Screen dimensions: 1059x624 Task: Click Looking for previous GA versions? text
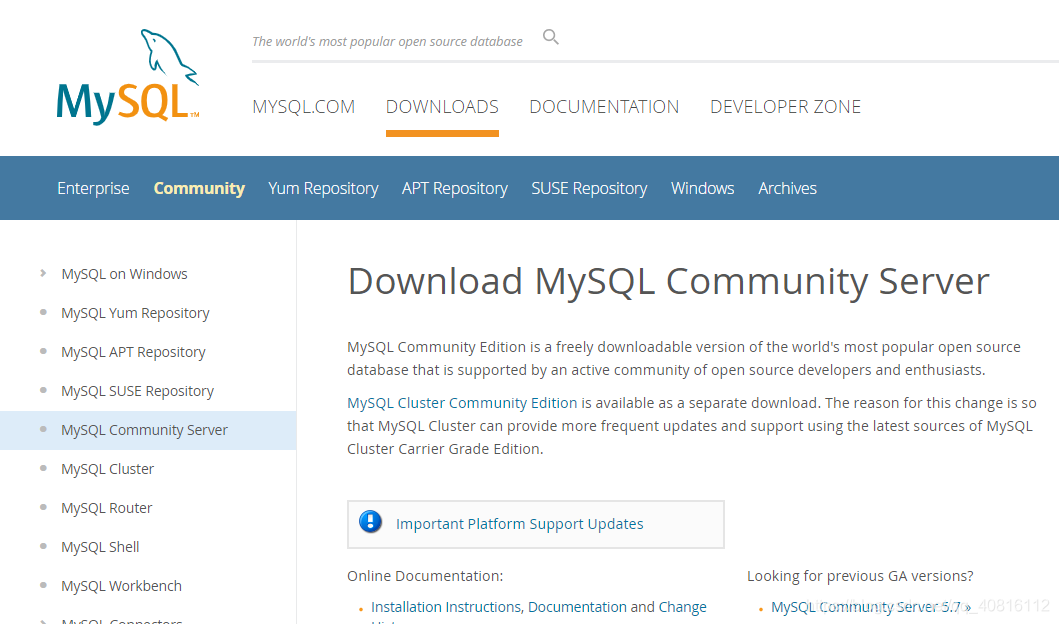pyautogui.click(x=860, y=576)
